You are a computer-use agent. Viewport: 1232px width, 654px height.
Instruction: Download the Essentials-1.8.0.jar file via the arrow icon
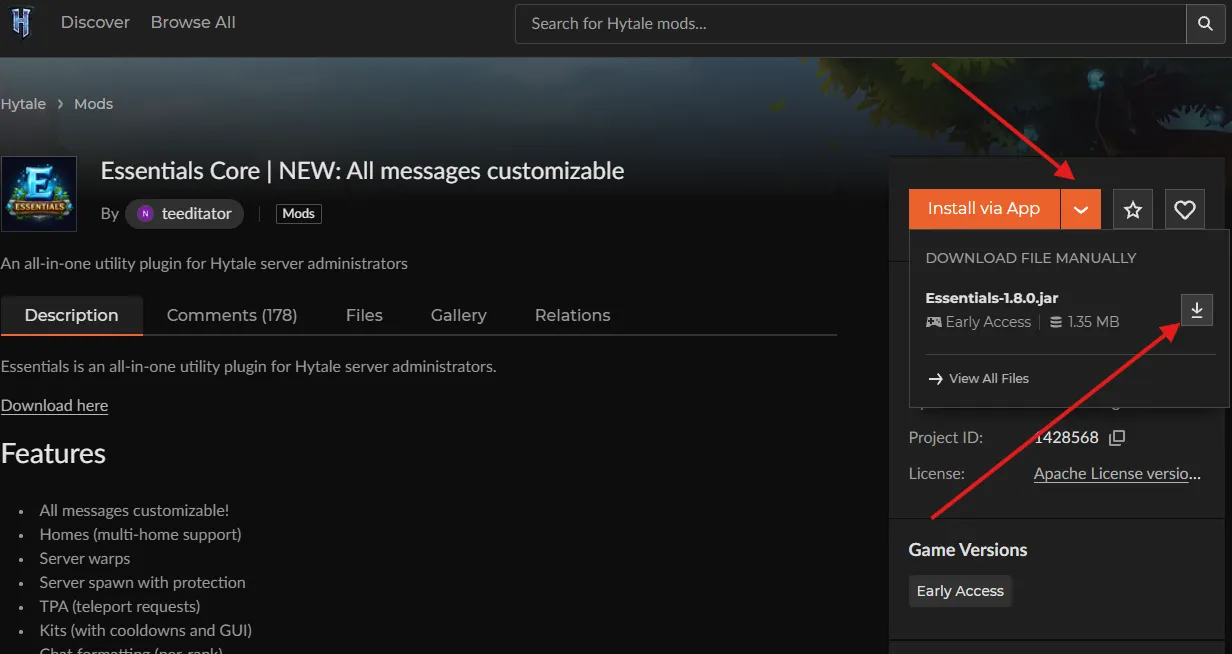click(x=1196, y=310)
